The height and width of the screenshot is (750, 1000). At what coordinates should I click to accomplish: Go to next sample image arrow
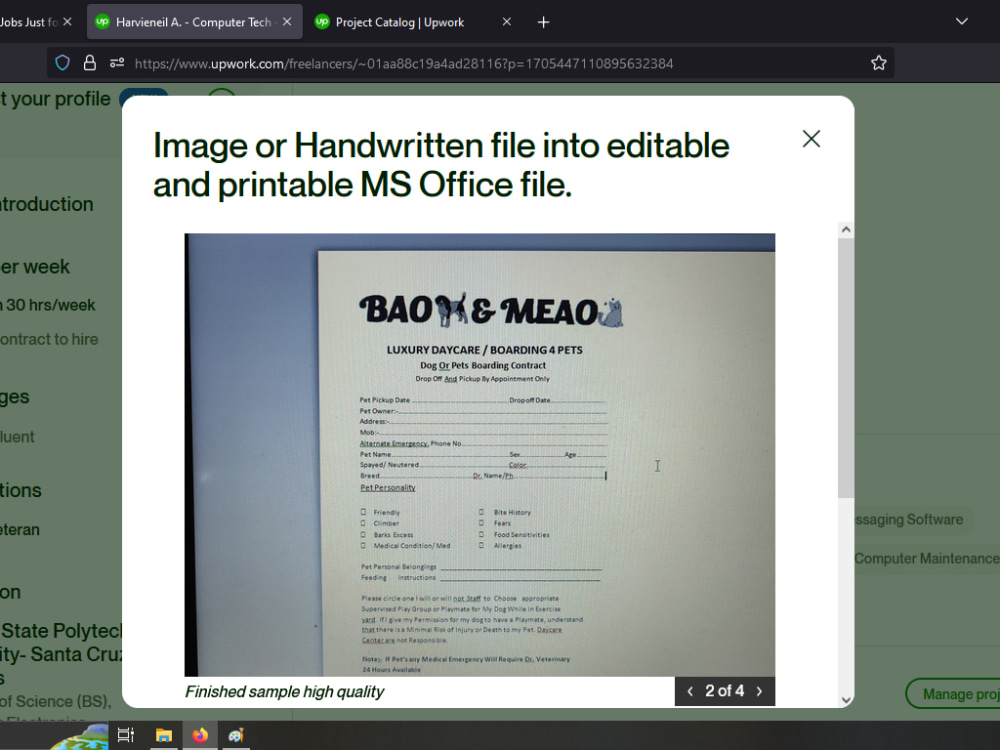[x=759, y=691]
